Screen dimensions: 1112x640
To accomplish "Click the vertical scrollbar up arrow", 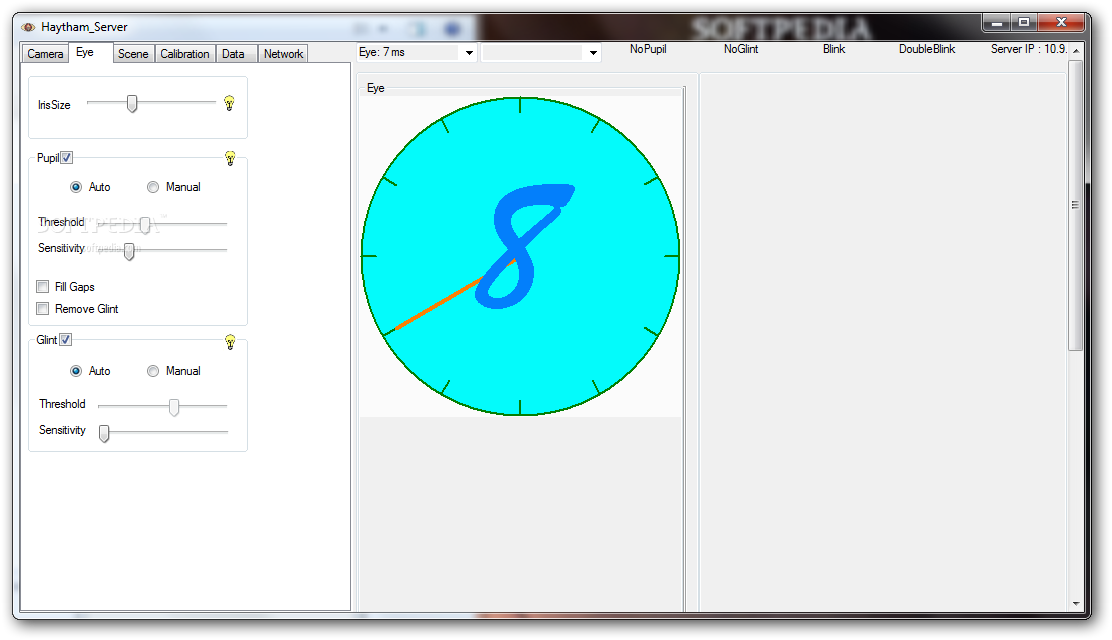I will (x=1076, y=51).
